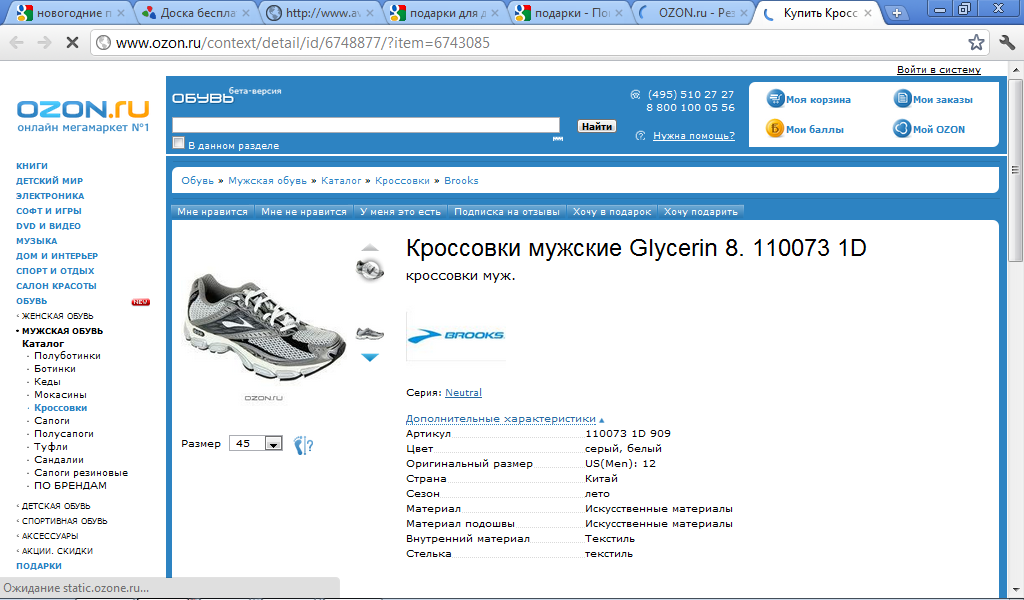Toggle 'В данном разделе' checkbox
The image size is (1024, 600).
click(x=178, y=143)
